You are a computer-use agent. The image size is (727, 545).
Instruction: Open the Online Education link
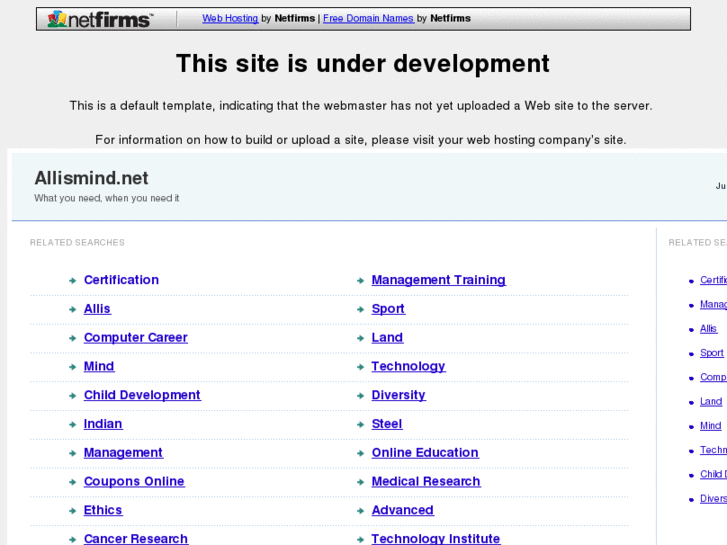[425, 452]
